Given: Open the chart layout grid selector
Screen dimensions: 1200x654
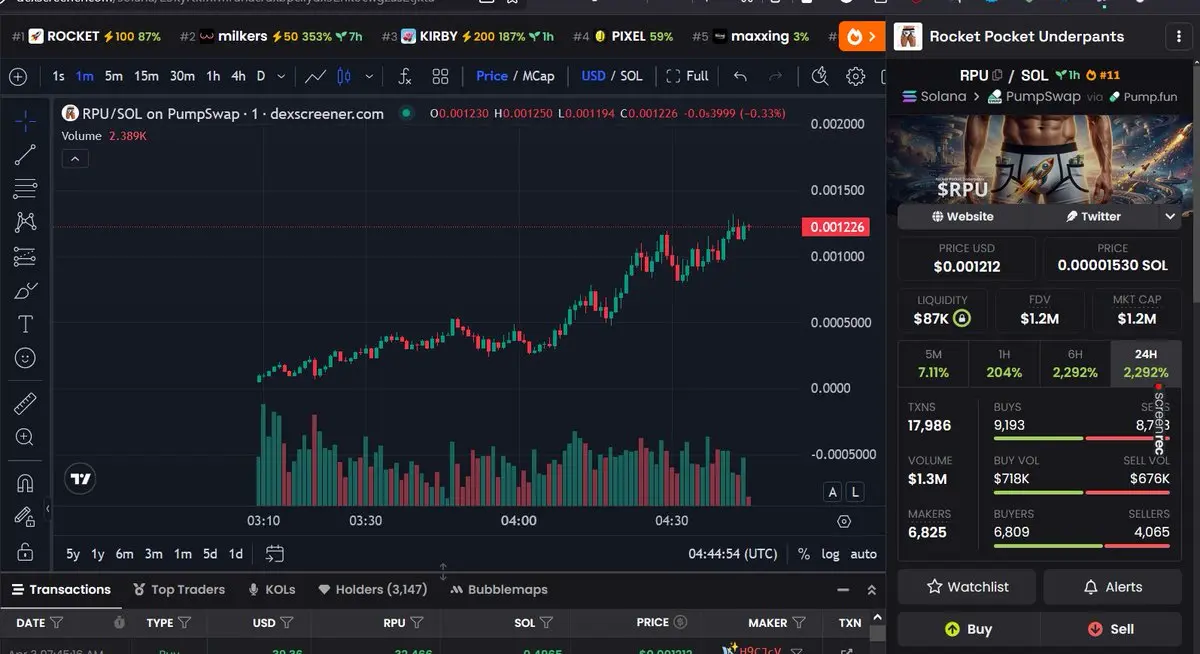Looking at the screenshot, I should pyautogui.click(x=440, y=76).
